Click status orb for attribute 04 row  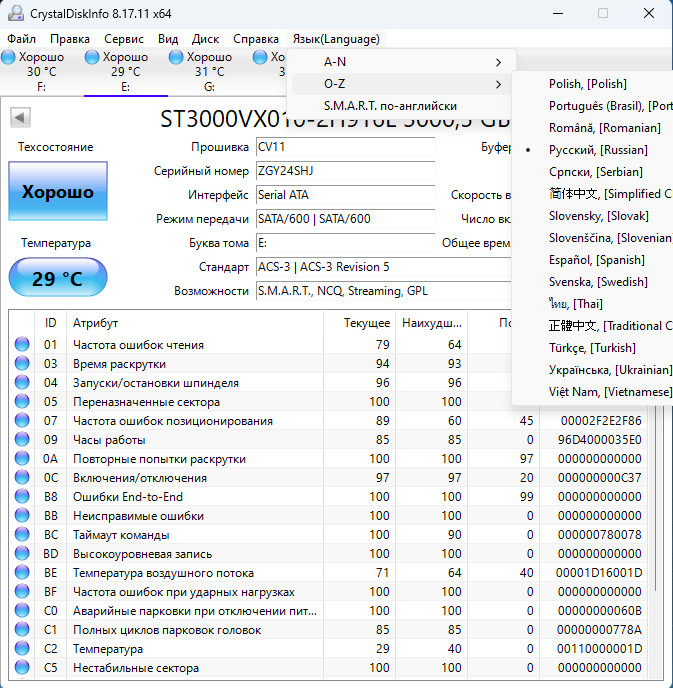[x=22, y=383]
